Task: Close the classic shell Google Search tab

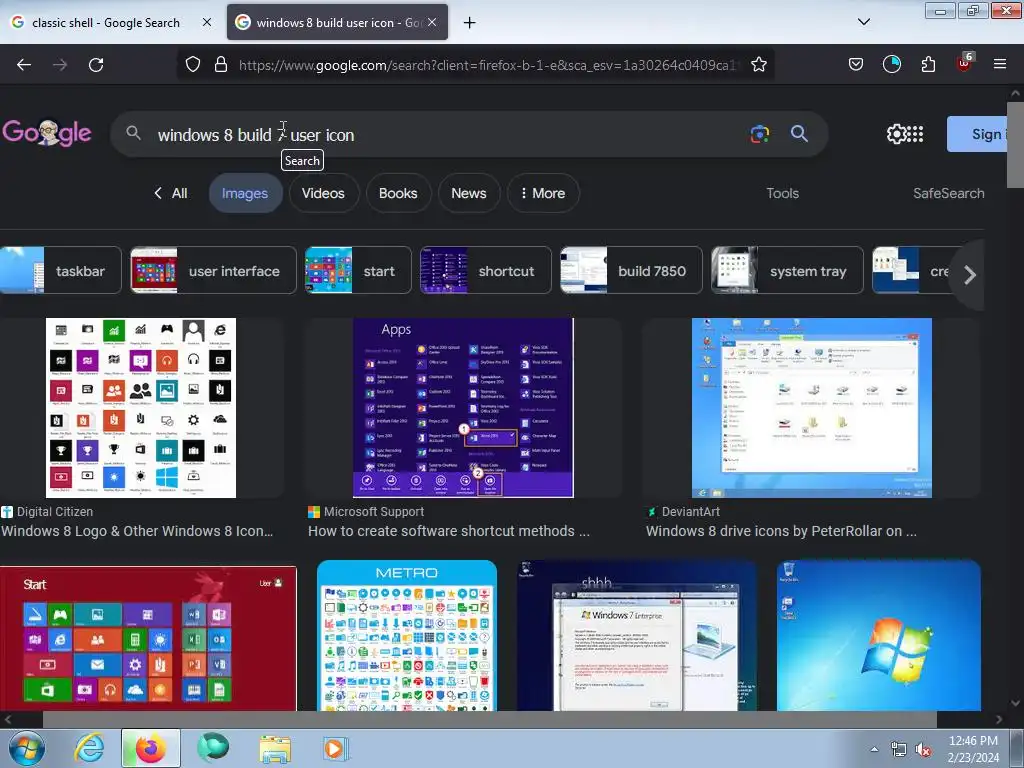Action: pos(206,22)
